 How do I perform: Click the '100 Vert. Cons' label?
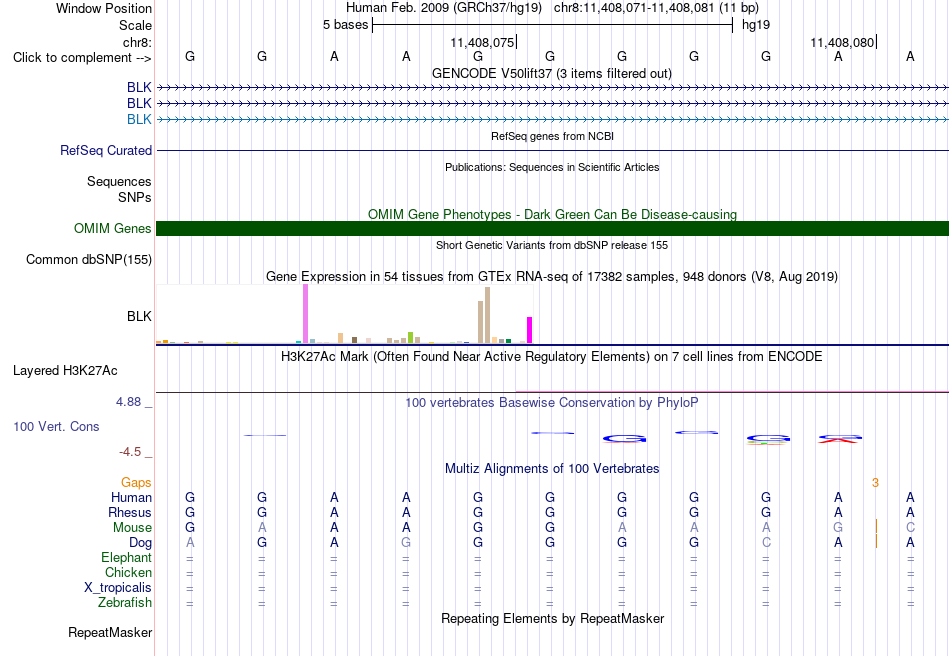(56, 426)
